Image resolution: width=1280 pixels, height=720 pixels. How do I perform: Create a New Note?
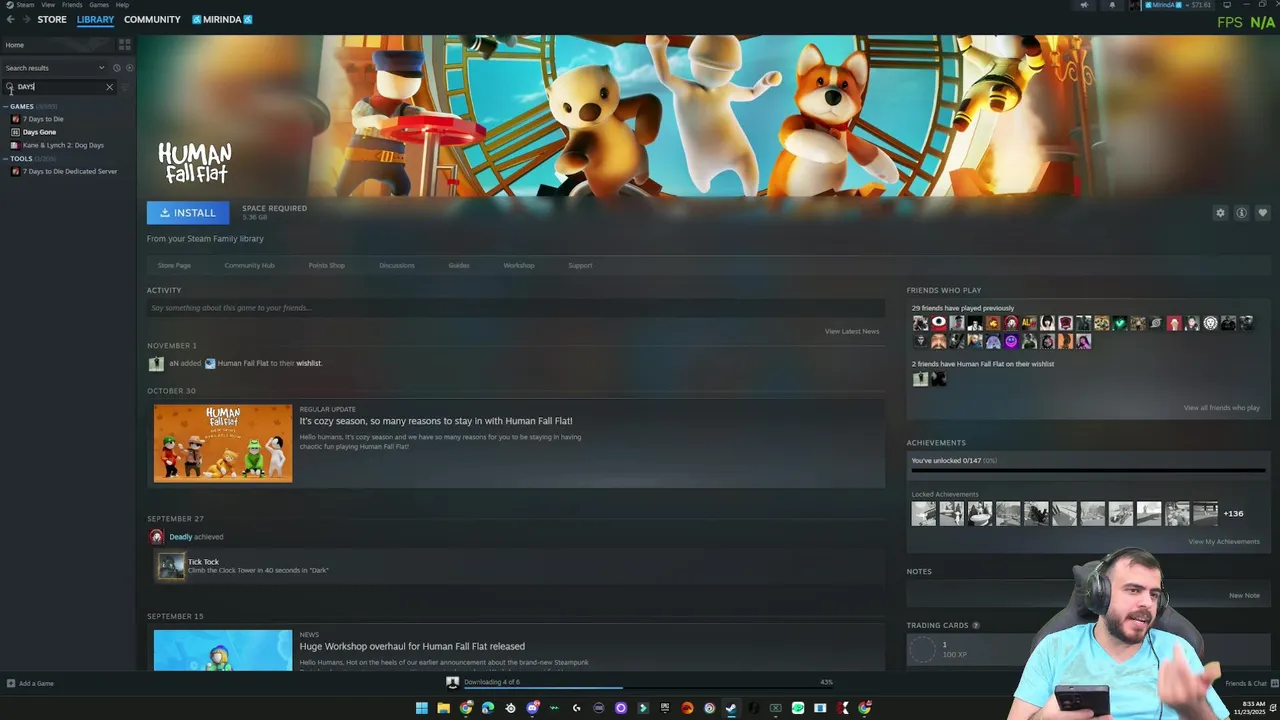click(1244, 596)
